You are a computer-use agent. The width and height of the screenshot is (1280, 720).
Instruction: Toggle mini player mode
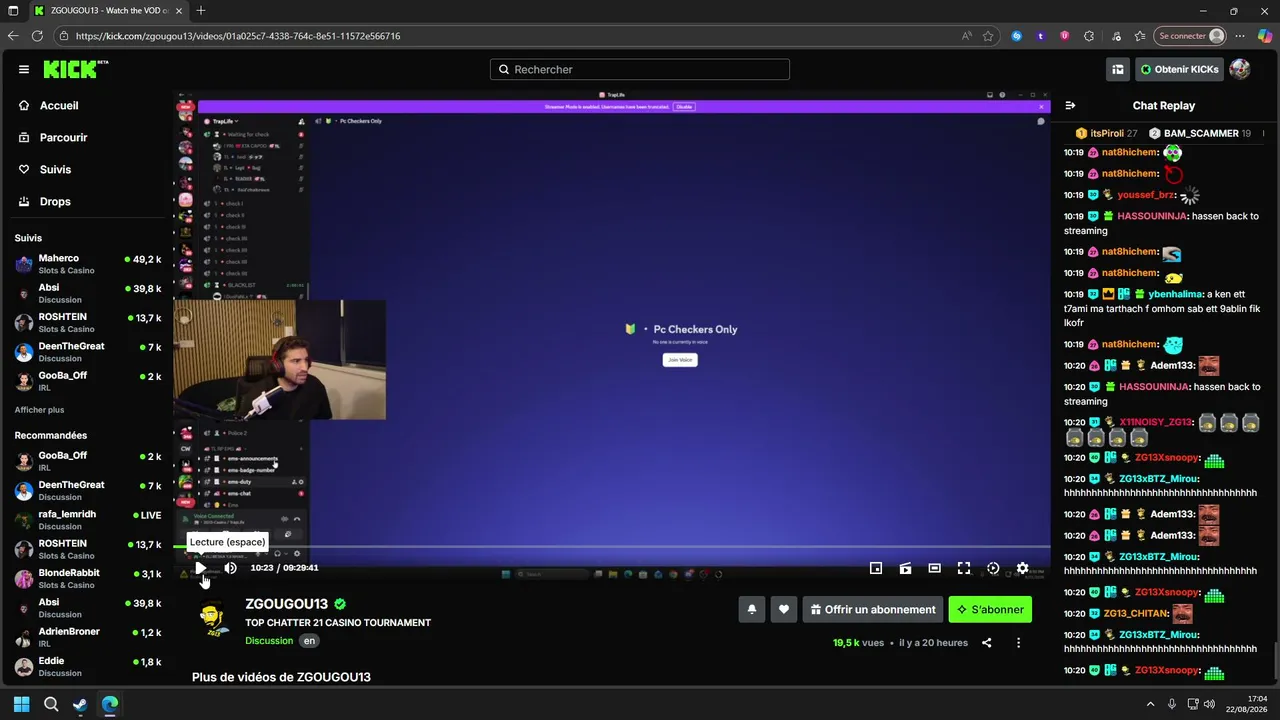pyautogui.click(x=876, y=568)
